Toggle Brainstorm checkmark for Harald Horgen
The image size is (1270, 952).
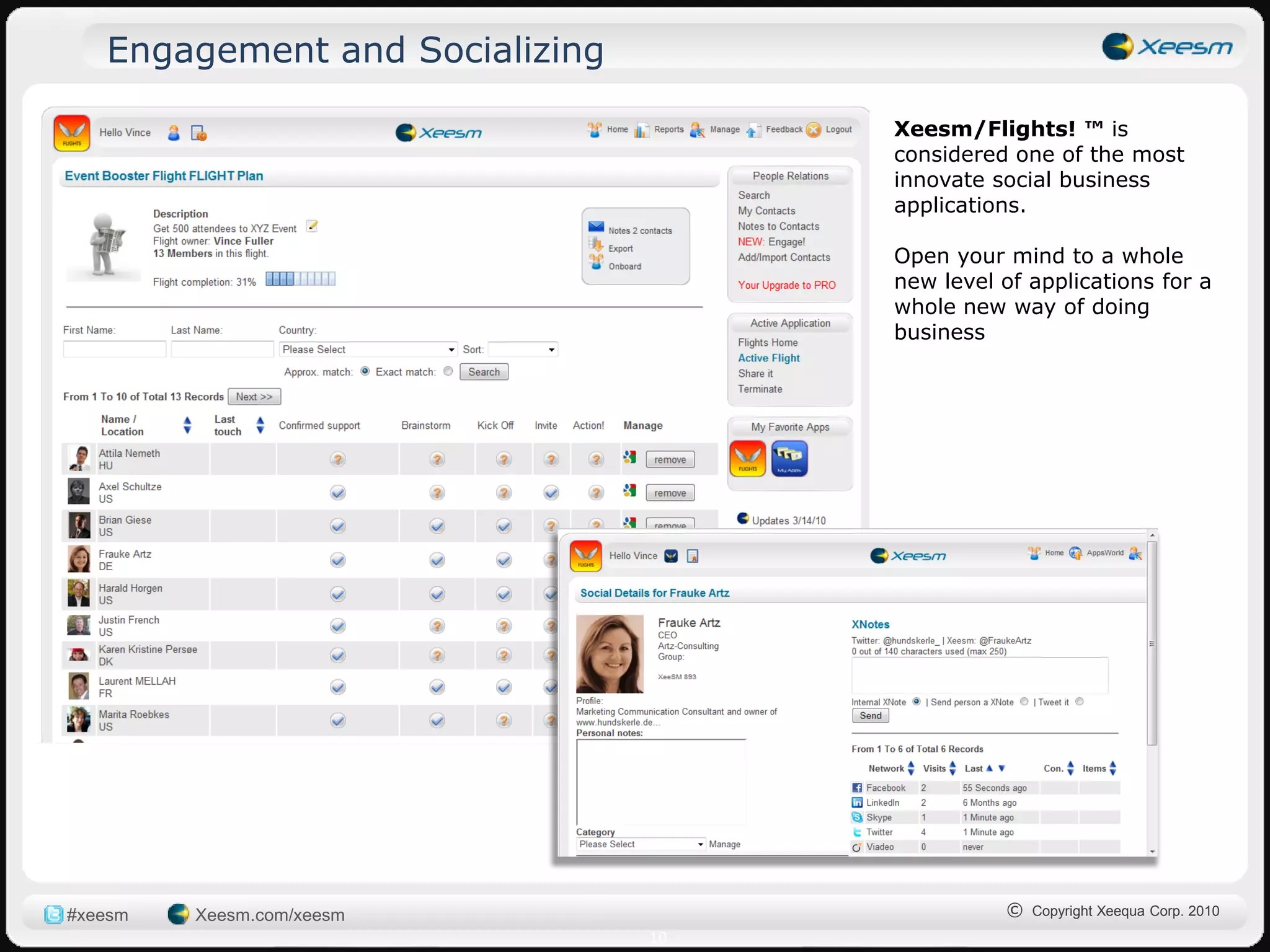coord(437,594)
